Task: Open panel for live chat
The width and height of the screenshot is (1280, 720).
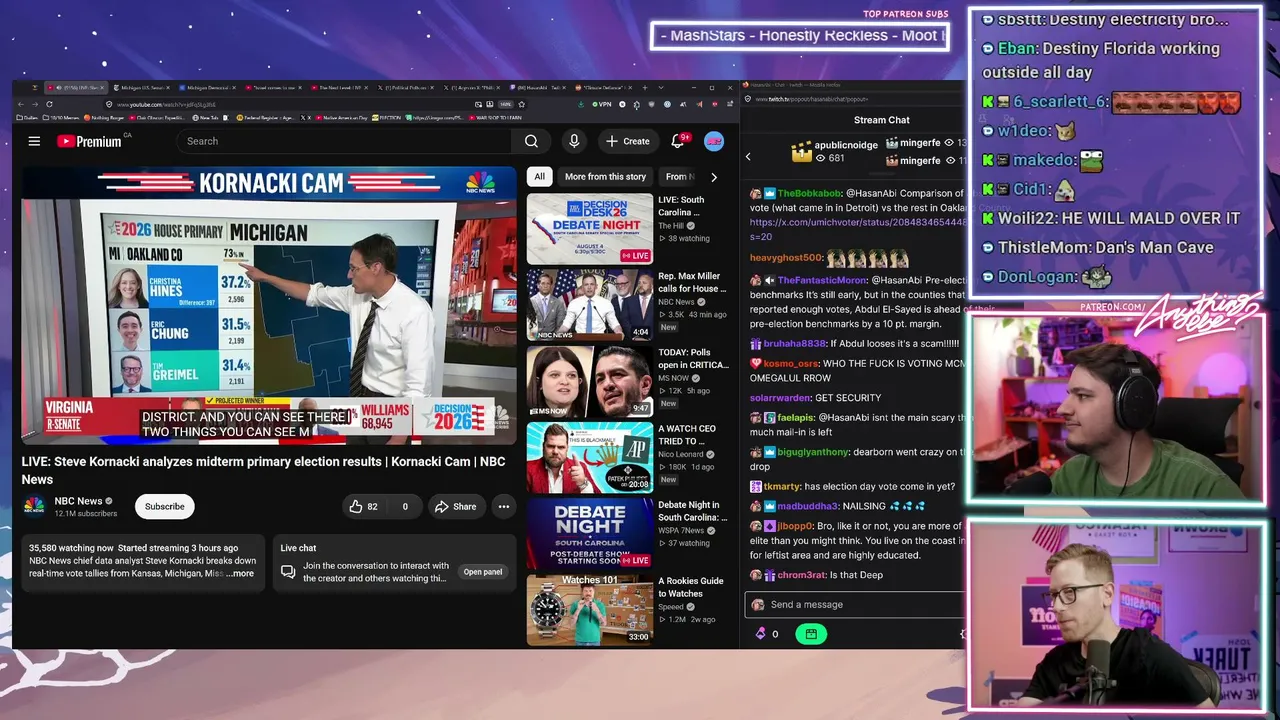Action: point(482,572)
